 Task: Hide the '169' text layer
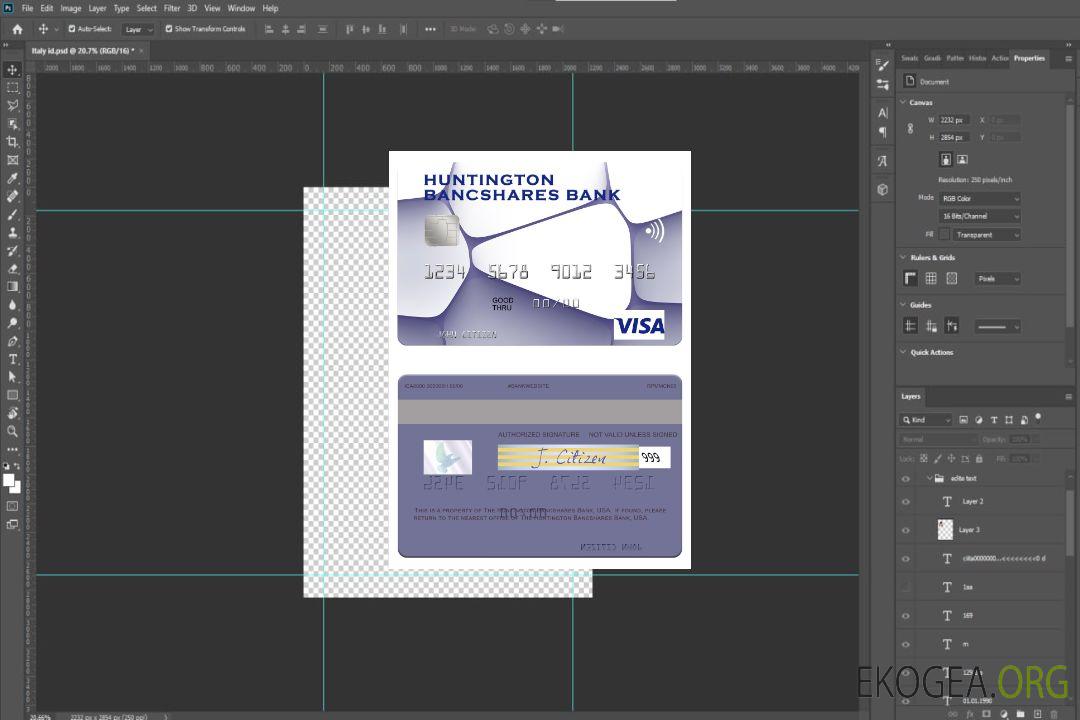point(906,616)
